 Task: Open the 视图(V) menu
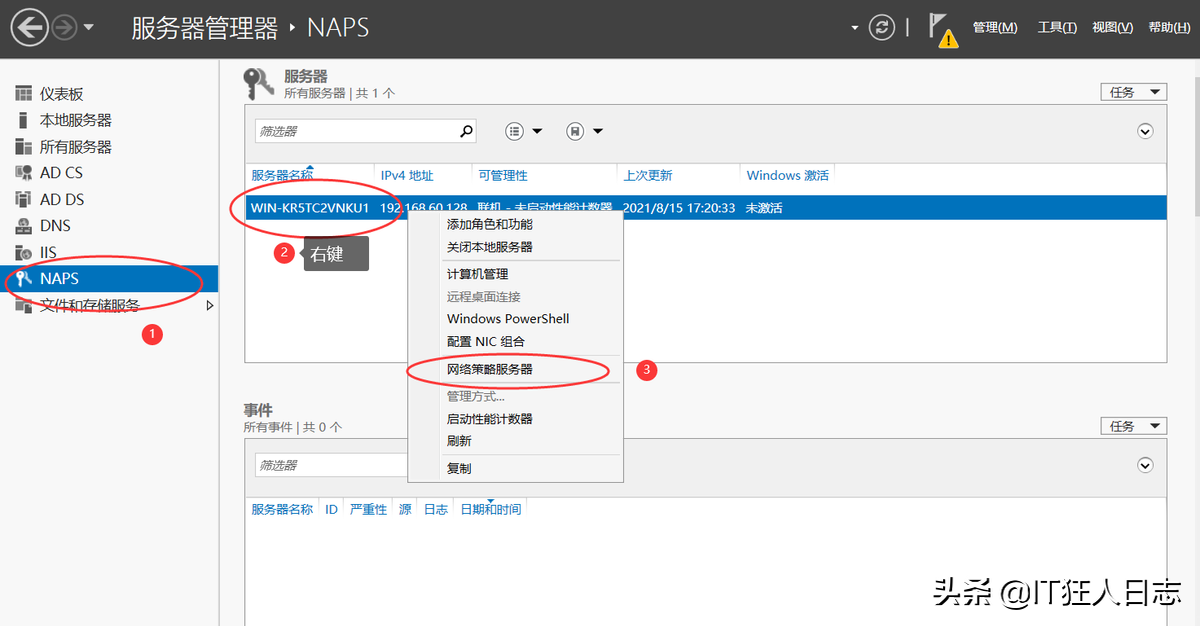click(1113, 28)
